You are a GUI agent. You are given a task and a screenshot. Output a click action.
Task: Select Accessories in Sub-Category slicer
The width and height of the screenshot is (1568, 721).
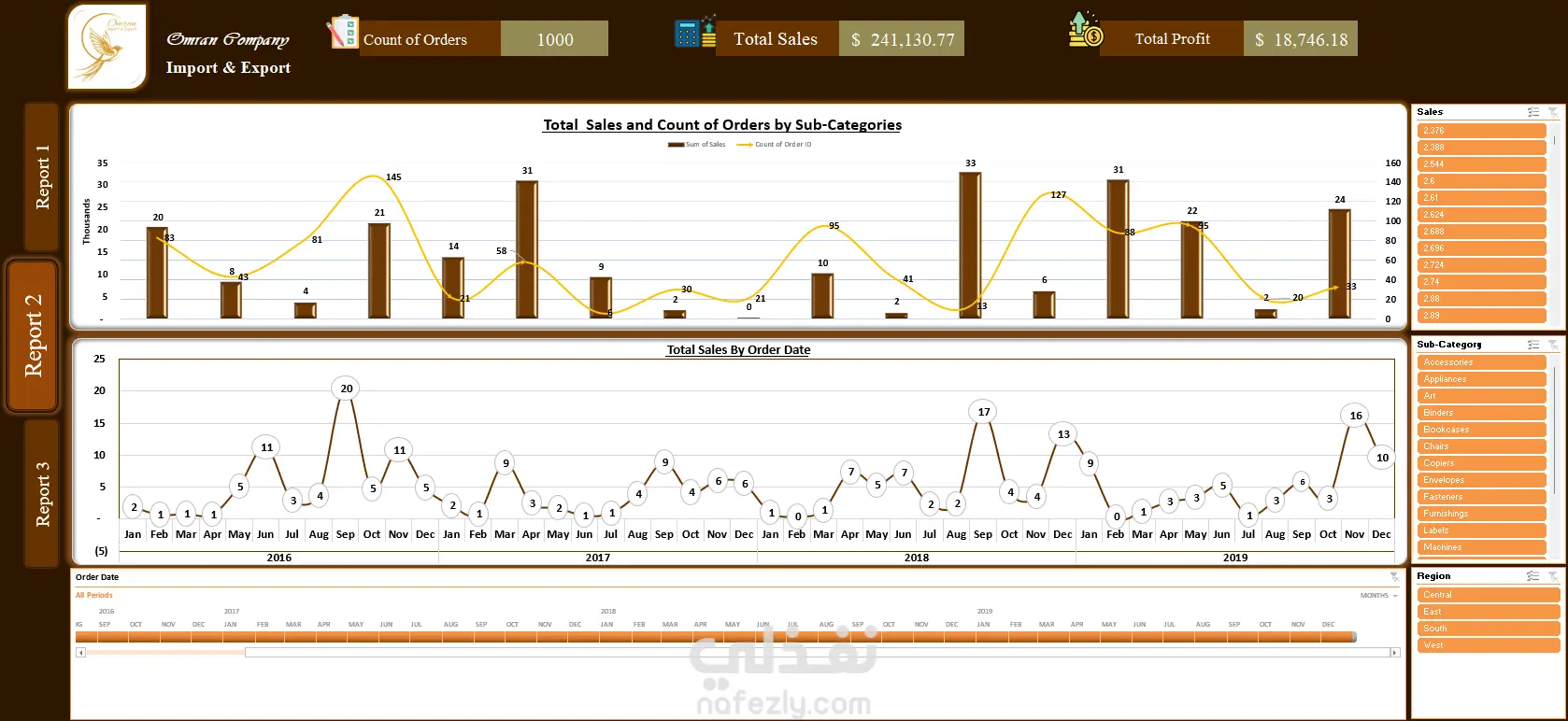1482,362
